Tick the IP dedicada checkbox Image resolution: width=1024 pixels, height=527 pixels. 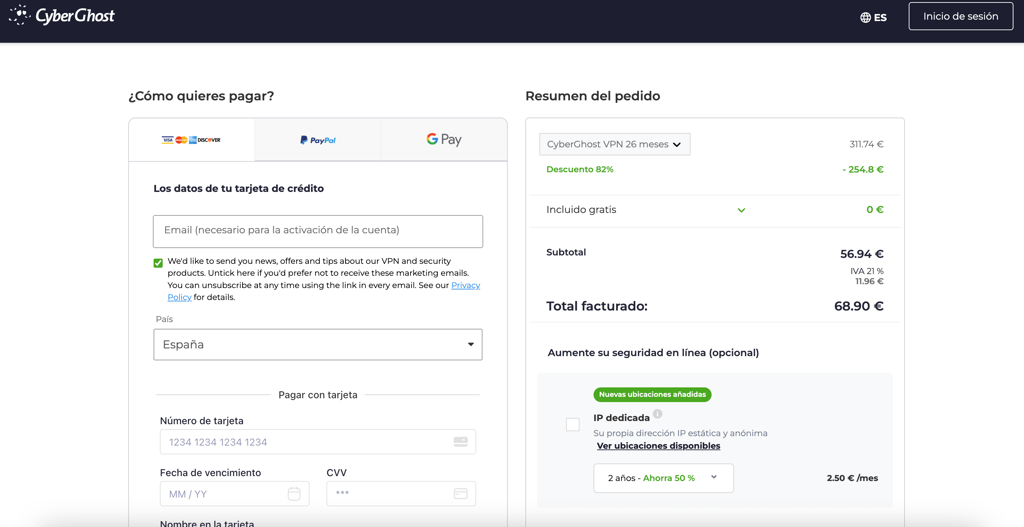[573, 424]
